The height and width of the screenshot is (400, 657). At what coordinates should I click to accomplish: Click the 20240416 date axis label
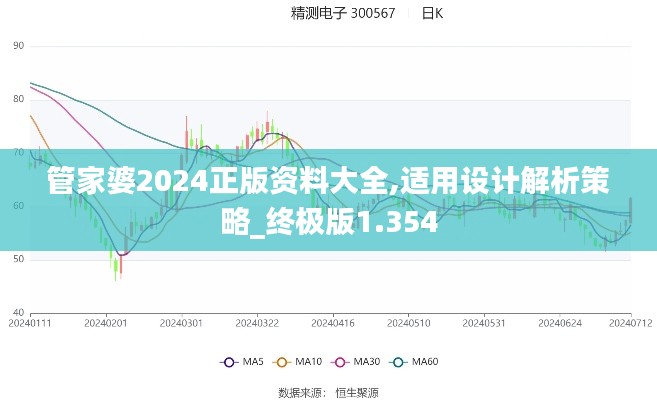333,323
